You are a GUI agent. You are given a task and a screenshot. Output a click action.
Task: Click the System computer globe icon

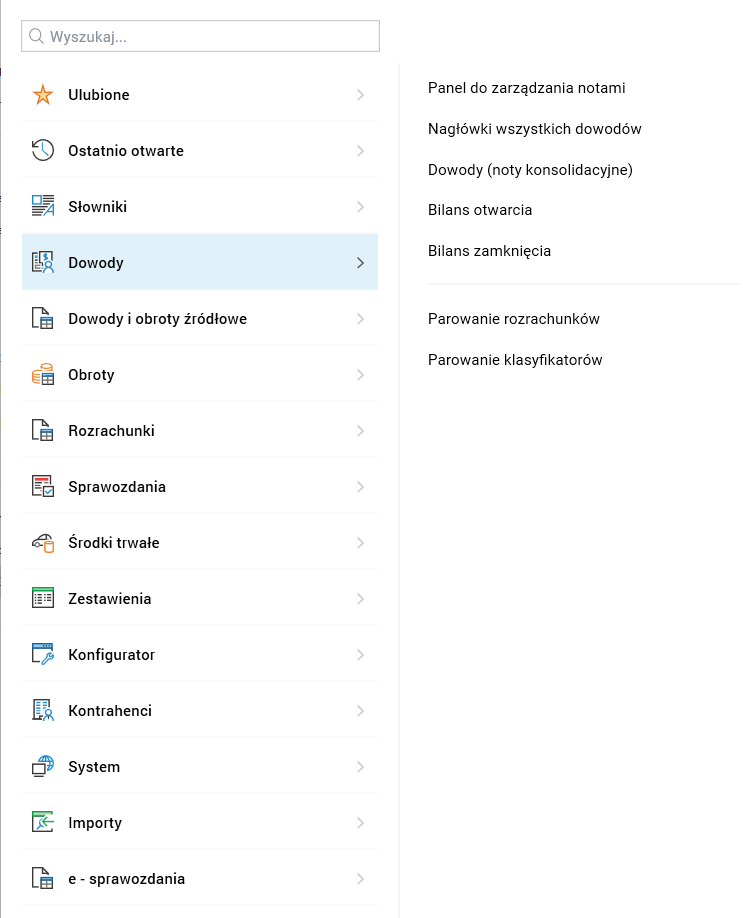43,767
